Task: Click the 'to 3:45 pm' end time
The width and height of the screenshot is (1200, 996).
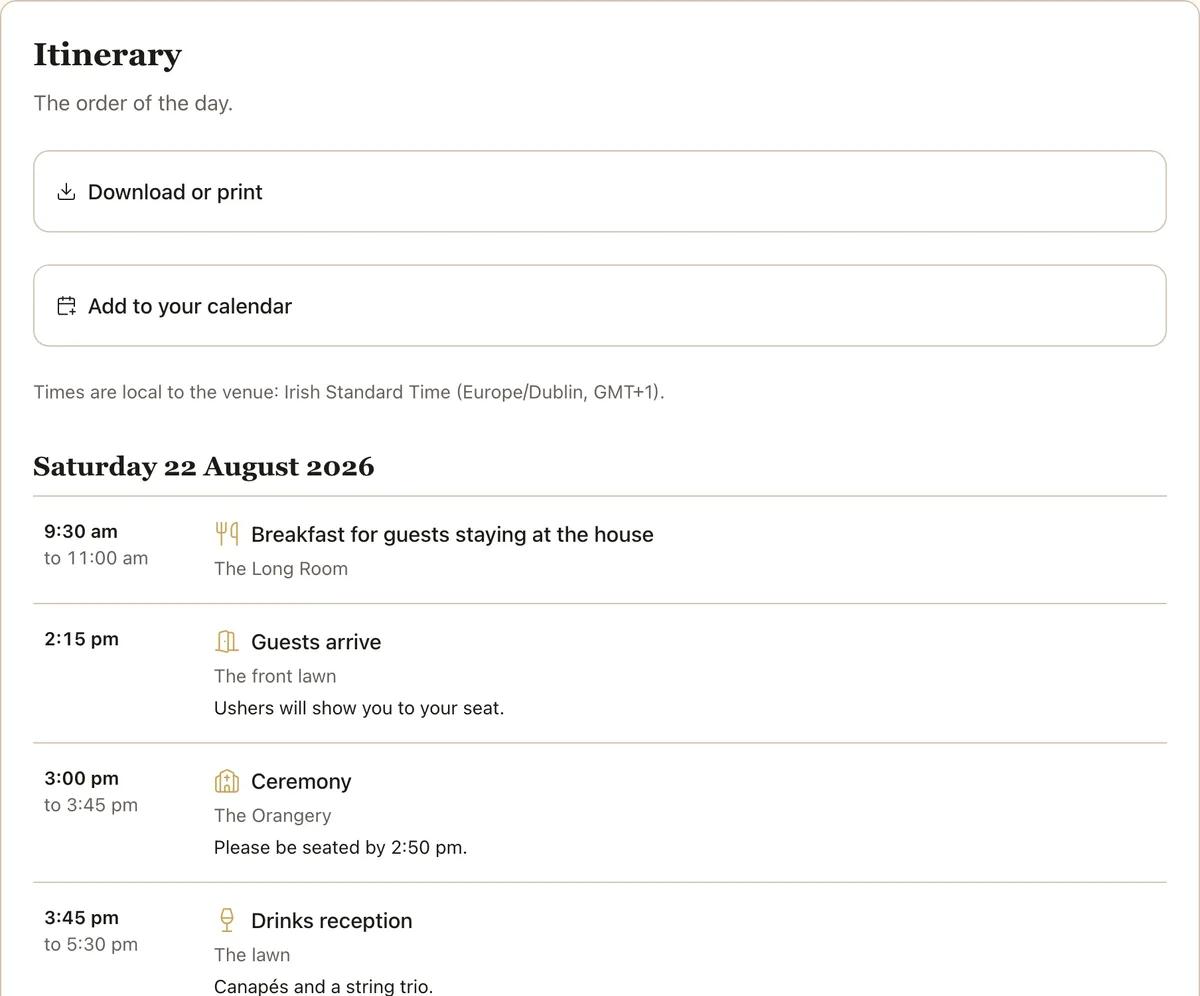Action: (91, 805)
